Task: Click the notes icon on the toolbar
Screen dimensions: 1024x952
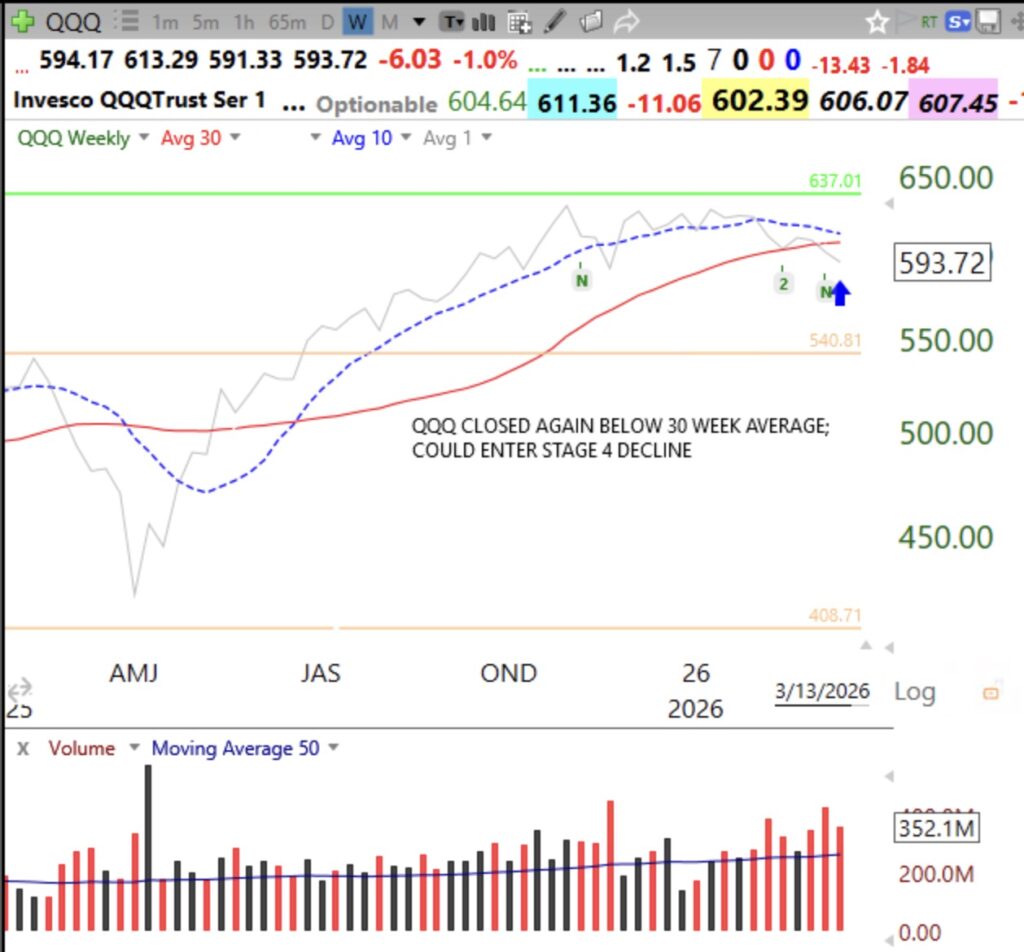Action: (x=590, y=20)
